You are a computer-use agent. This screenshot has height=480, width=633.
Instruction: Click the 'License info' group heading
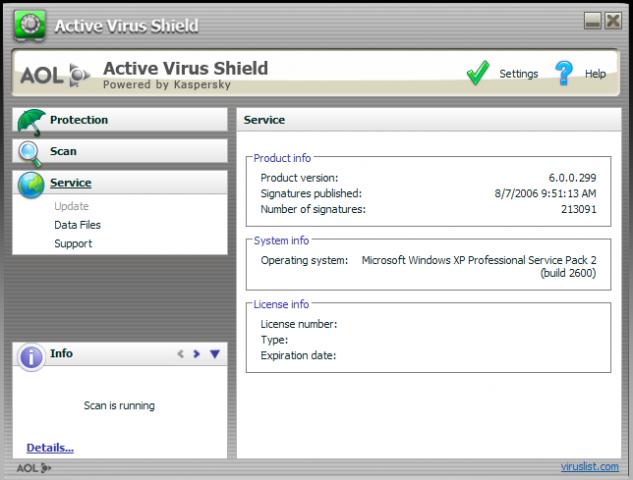[281, 304]
